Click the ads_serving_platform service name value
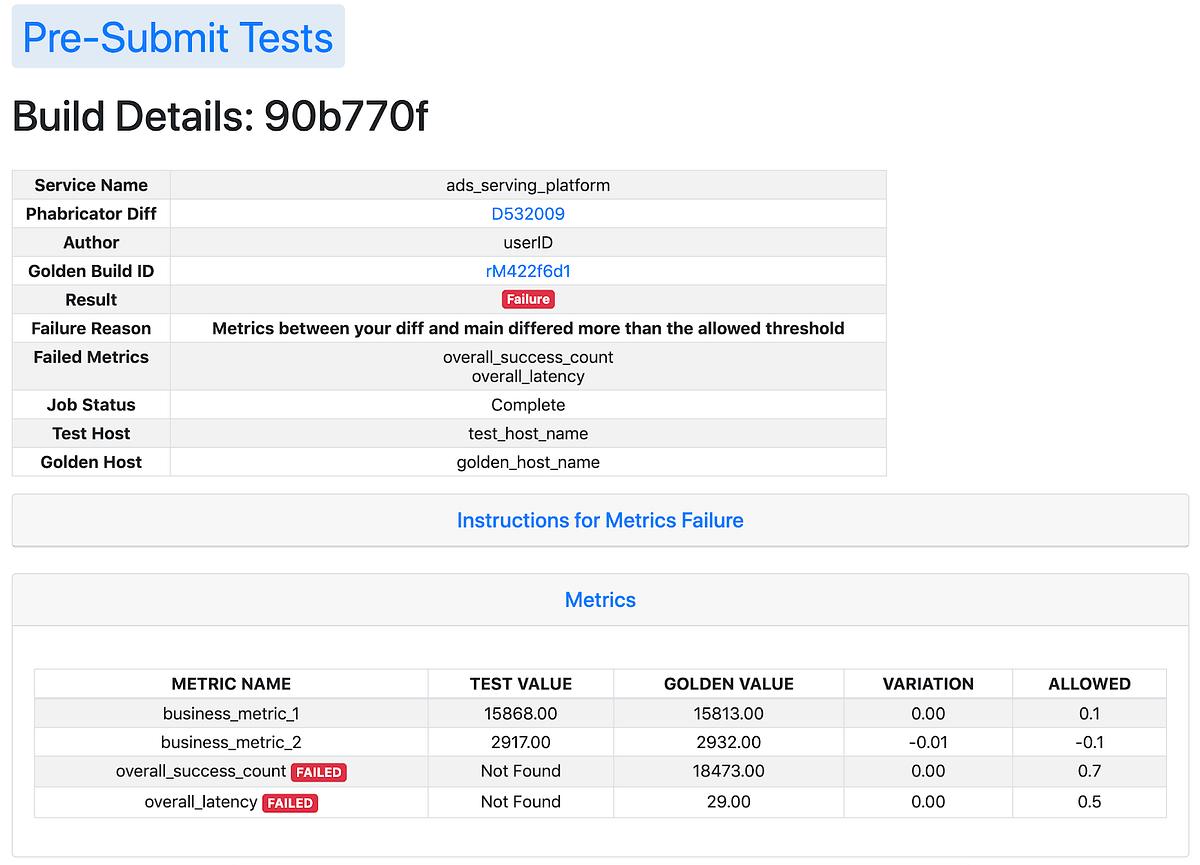Screen dimensions: 1200x865 (x=528, y=185)
